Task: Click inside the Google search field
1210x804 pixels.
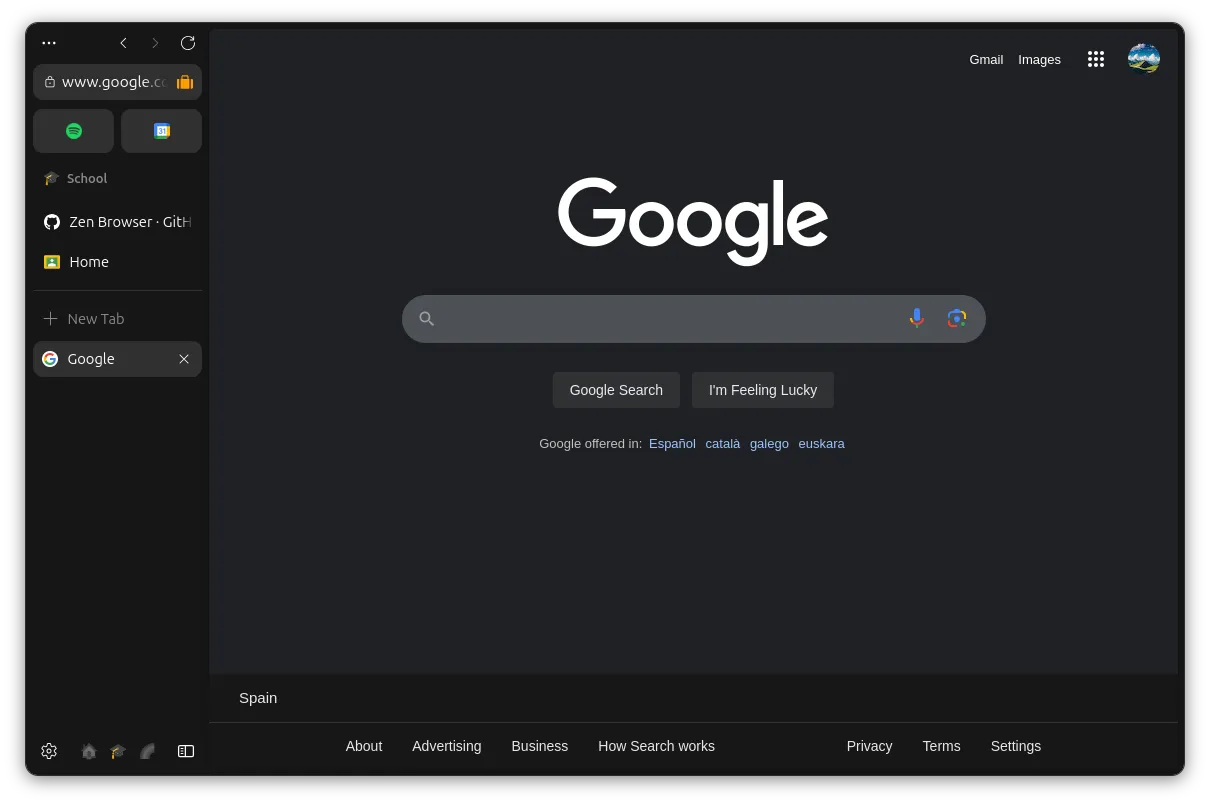Action: (x=660, y=318)
